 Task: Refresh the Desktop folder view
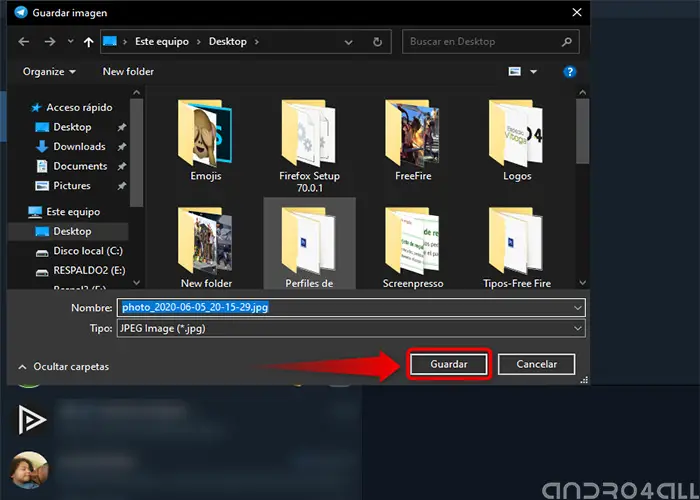[x=378, y=42]
